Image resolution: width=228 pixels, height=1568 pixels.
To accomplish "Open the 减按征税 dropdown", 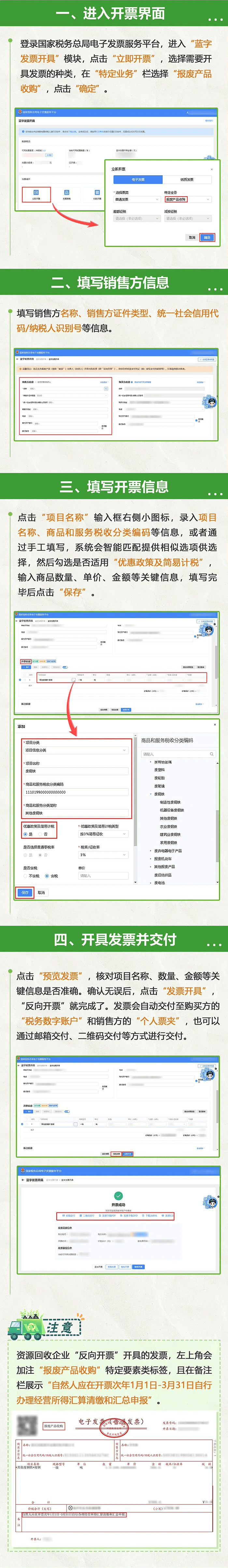I will (x=187, y=218).
